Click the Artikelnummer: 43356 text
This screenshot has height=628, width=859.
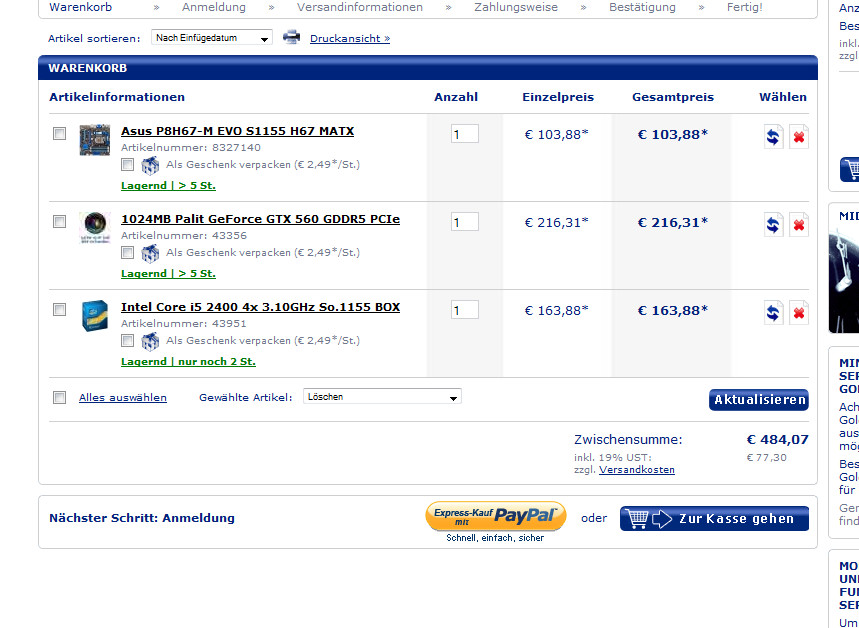click(x=184, y=236)
